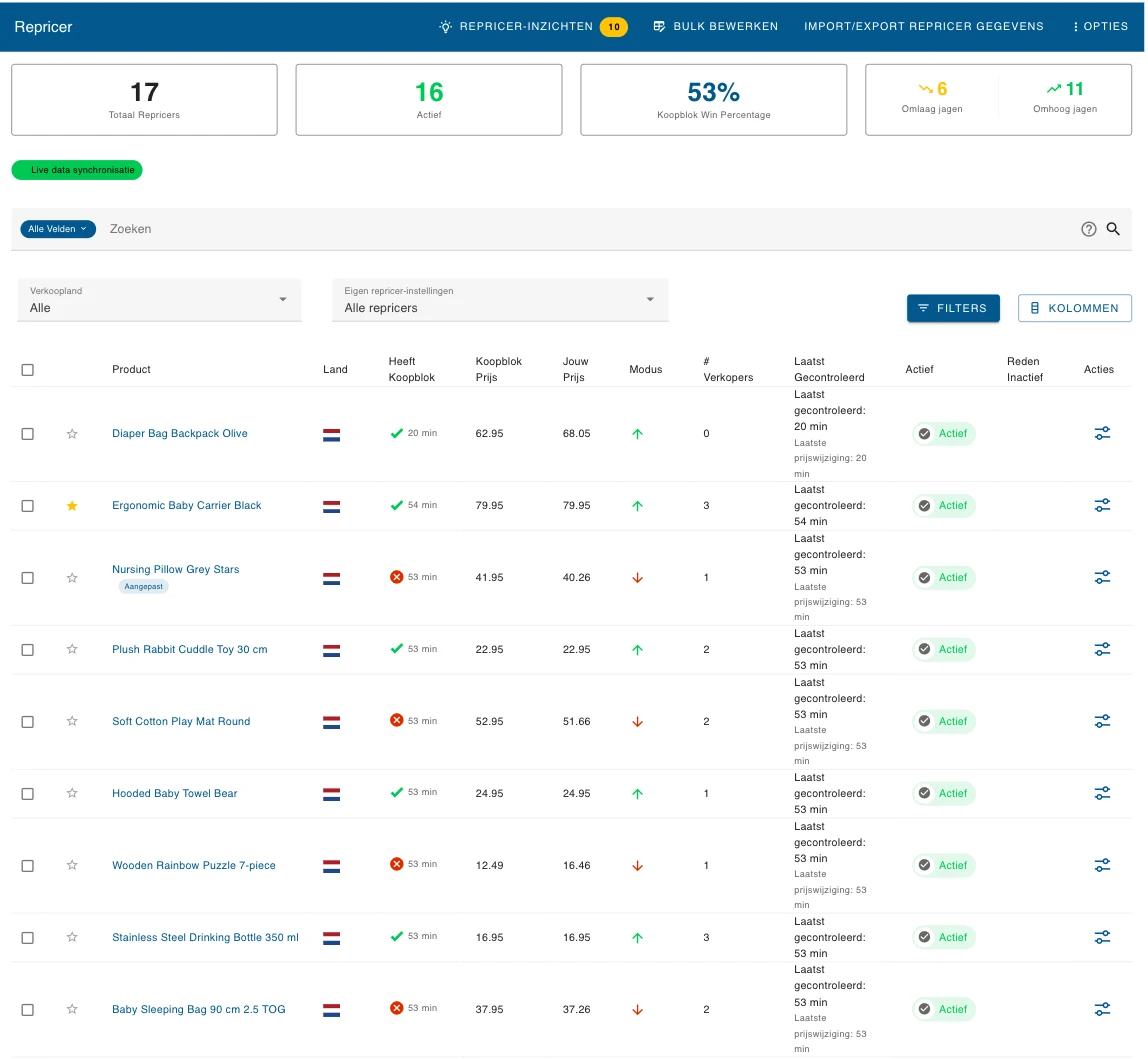Favorite the Diaper Bag Backpack Olive star
This screenshot has width=1148, height=1059.
[72, 434]
